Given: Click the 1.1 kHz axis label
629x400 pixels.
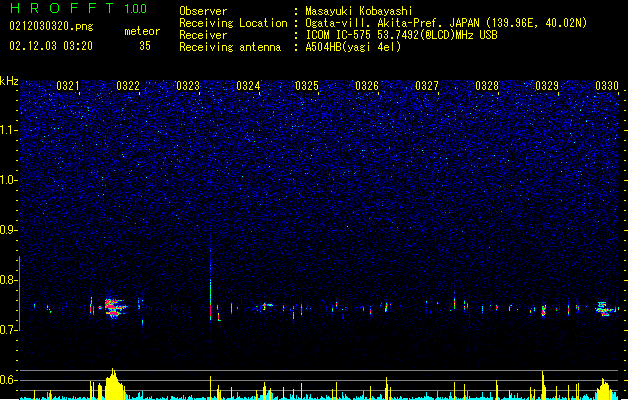Looking at the screenshot, I should (8, 130).
